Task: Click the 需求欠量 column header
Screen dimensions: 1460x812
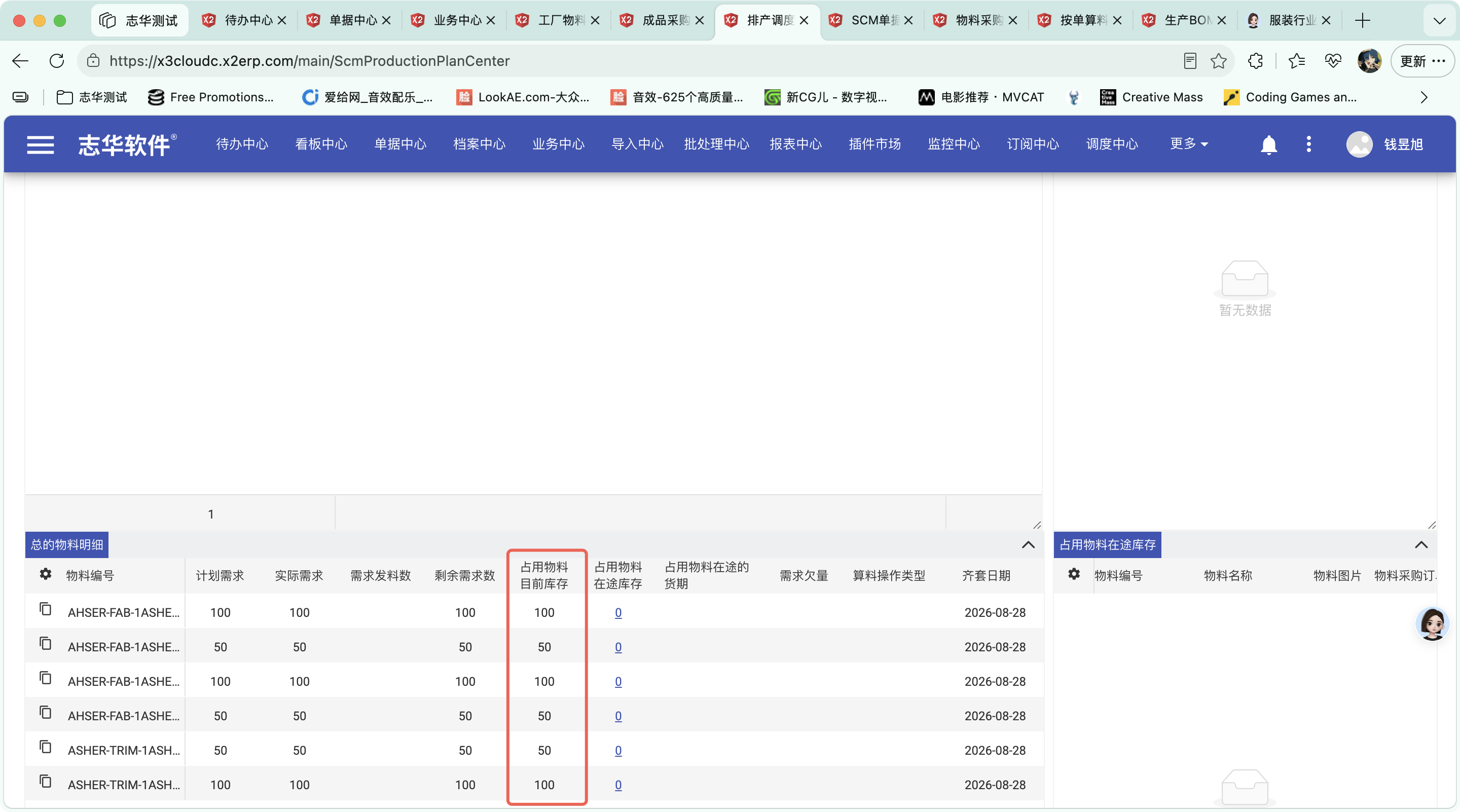Action: (804, 576)
